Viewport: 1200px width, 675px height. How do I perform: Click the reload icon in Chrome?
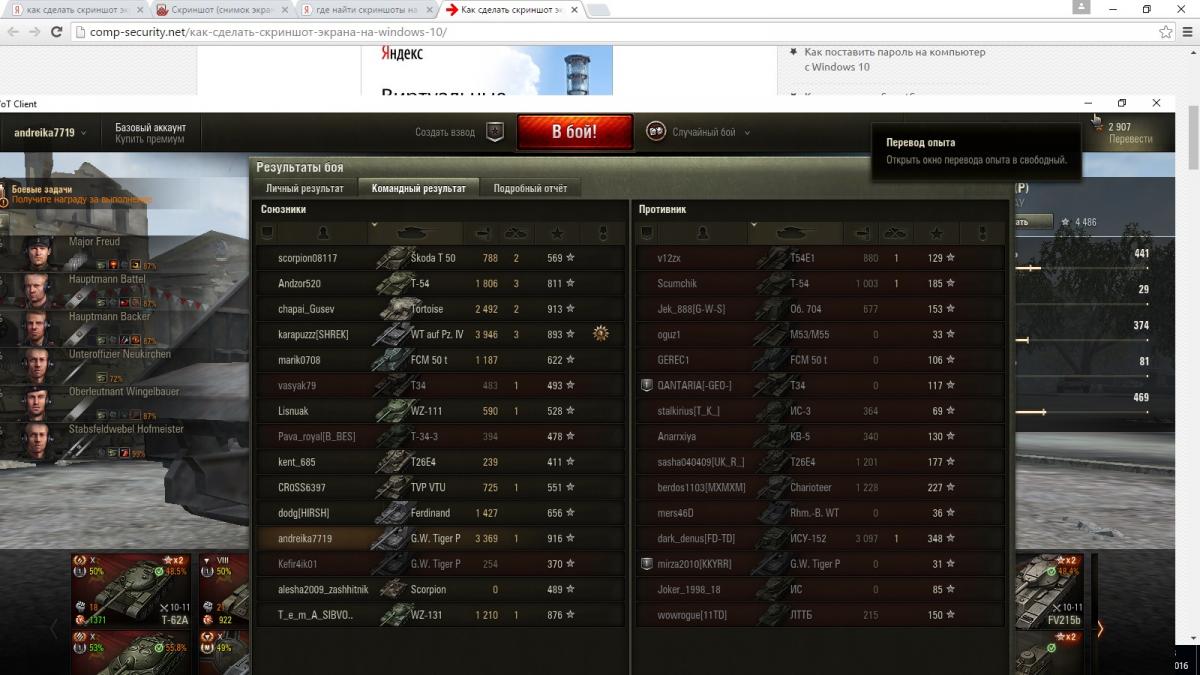coord(59,31)
